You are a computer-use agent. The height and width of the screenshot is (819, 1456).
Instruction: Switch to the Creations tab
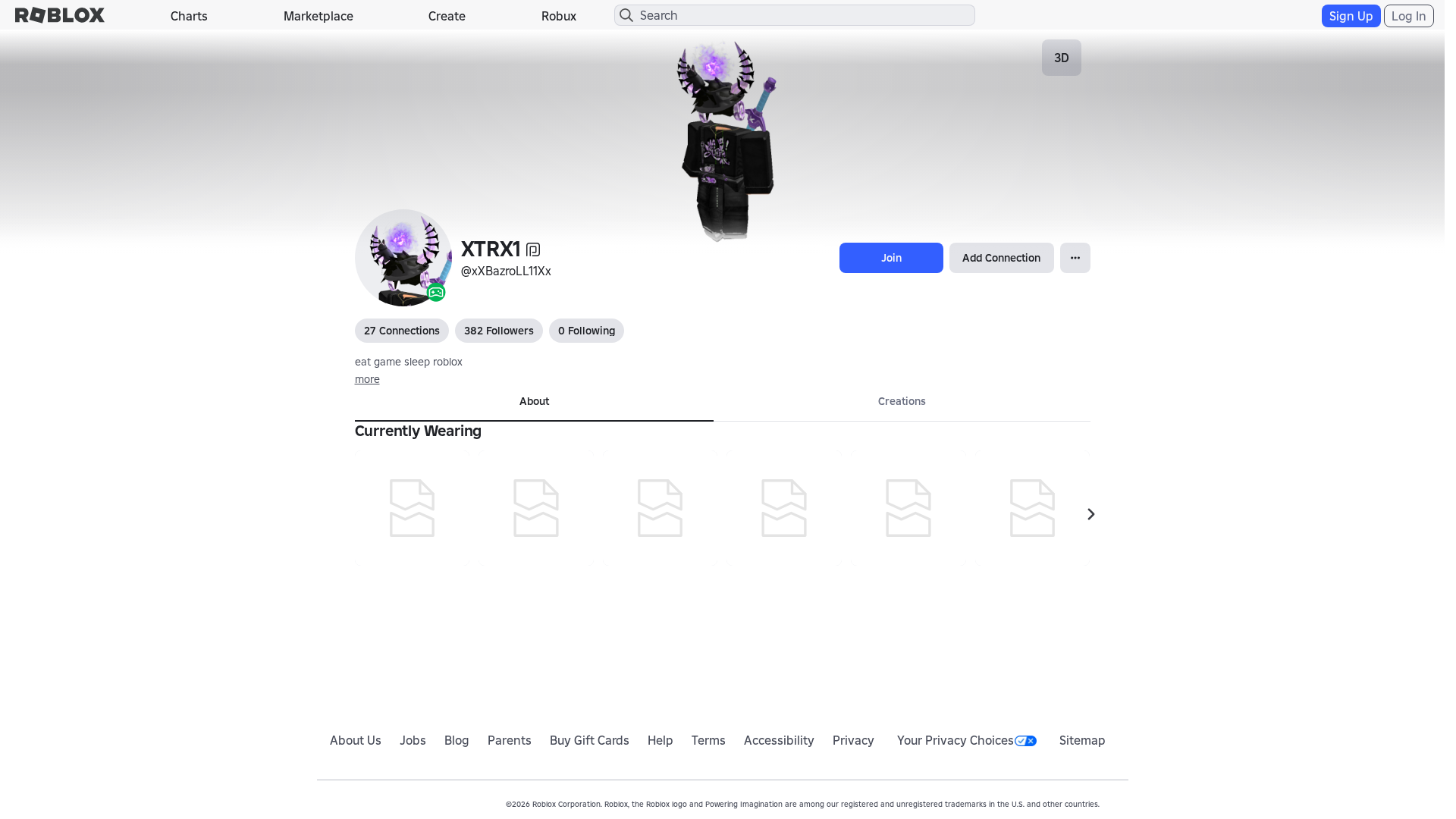pyautogui.click(x=902, y=402)
